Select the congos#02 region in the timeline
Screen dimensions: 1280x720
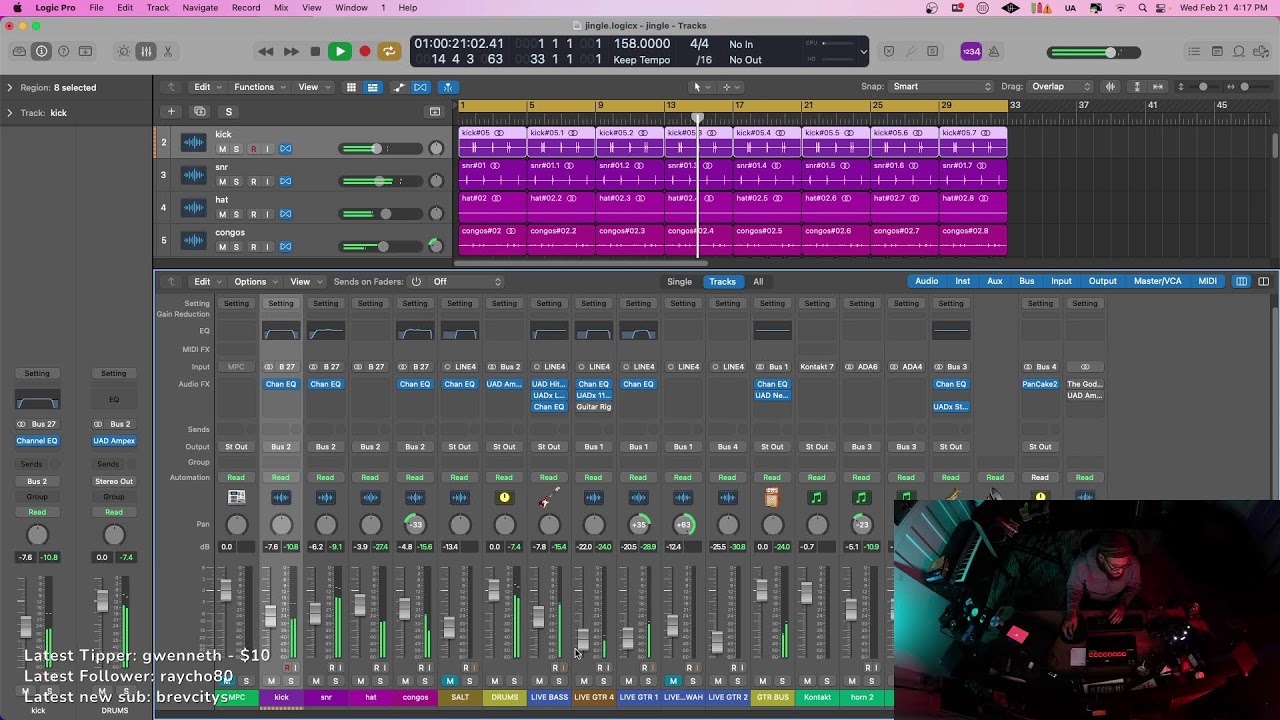[493, 239]
